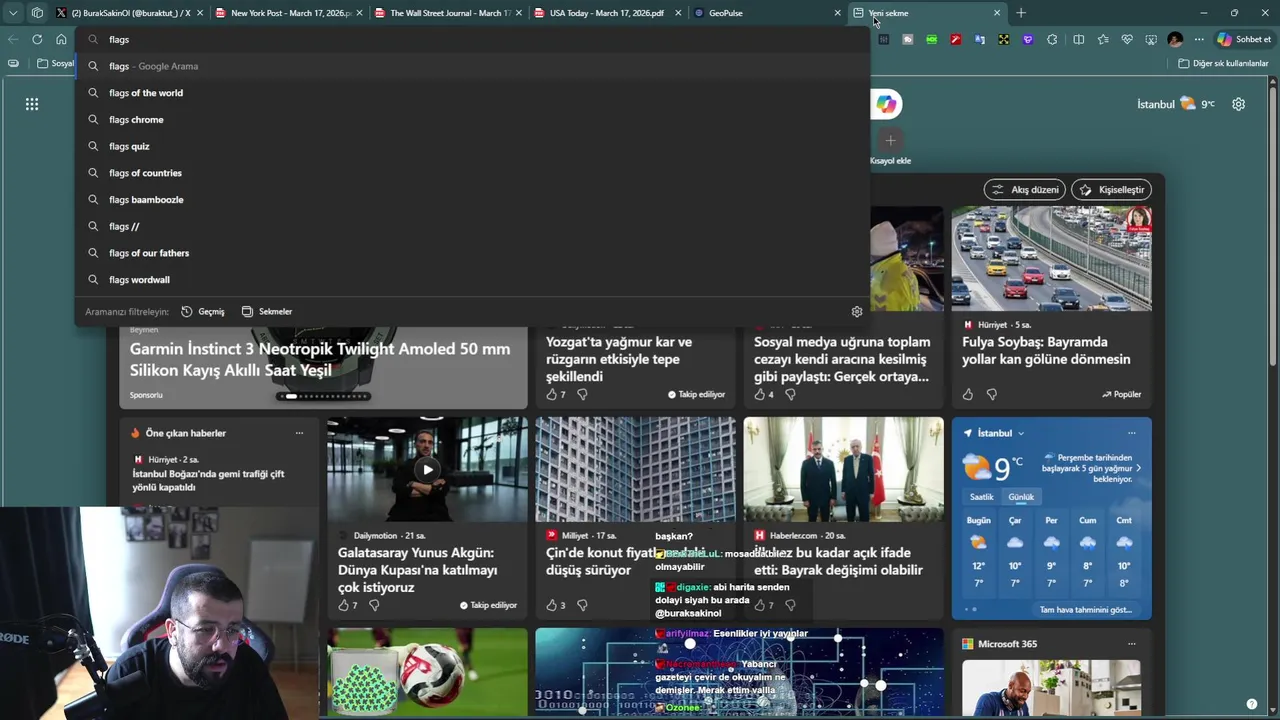This screenshot has width=1280, height=720.
Task: Open the apps grid launcher icon
Action: pos(32,104)
